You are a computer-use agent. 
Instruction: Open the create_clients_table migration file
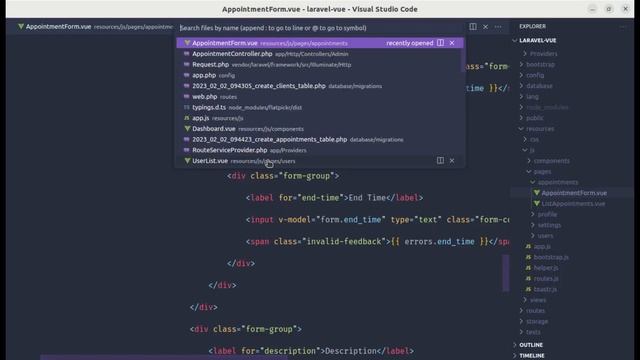click(320, 86)
